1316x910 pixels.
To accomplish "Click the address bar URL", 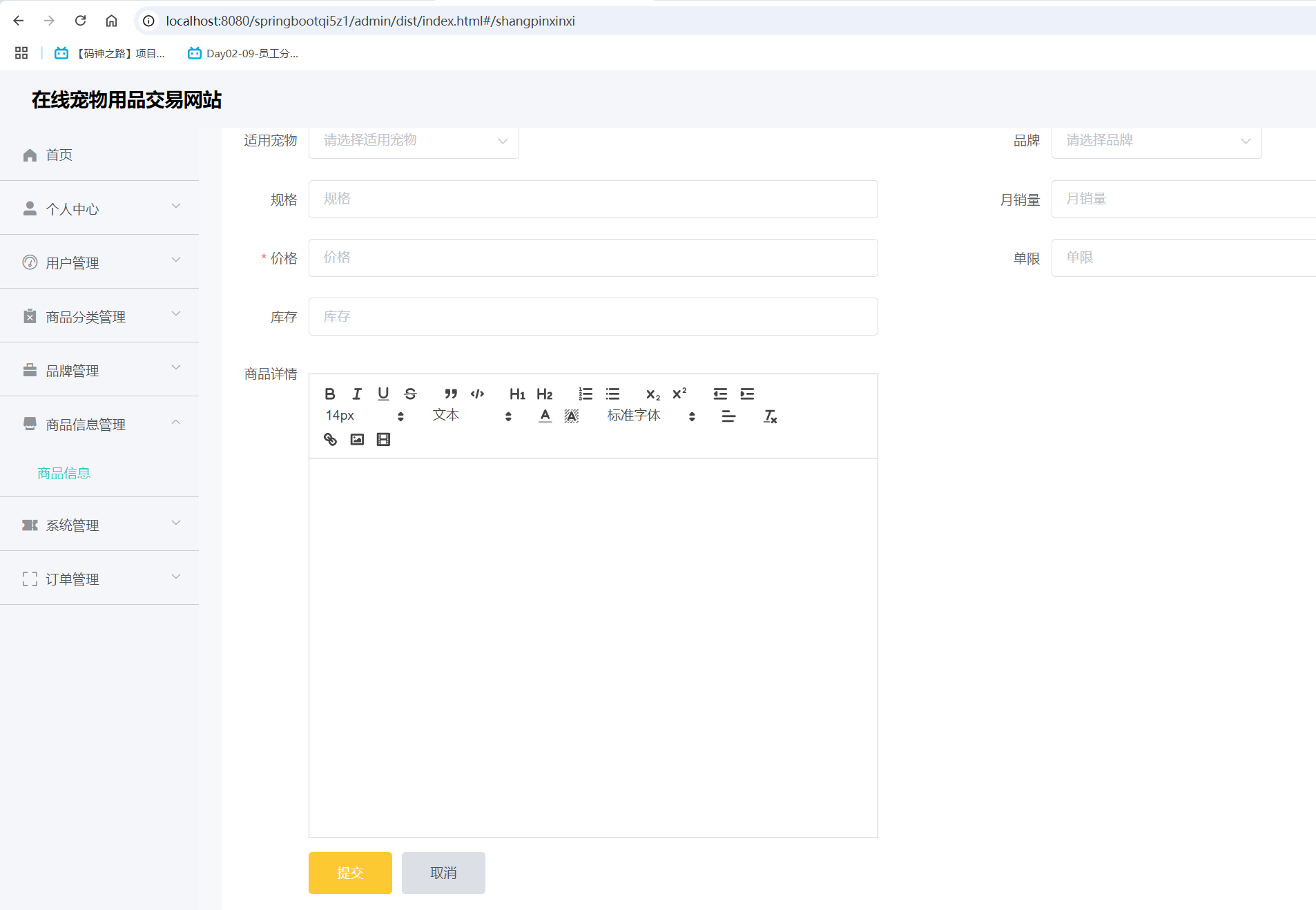I will click(x=370, y=21).
